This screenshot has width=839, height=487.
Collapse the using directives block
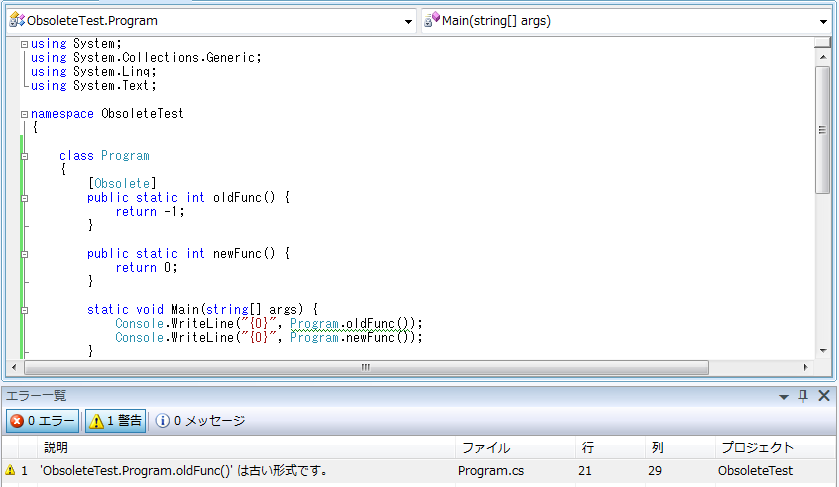click(x=24, y=44)
